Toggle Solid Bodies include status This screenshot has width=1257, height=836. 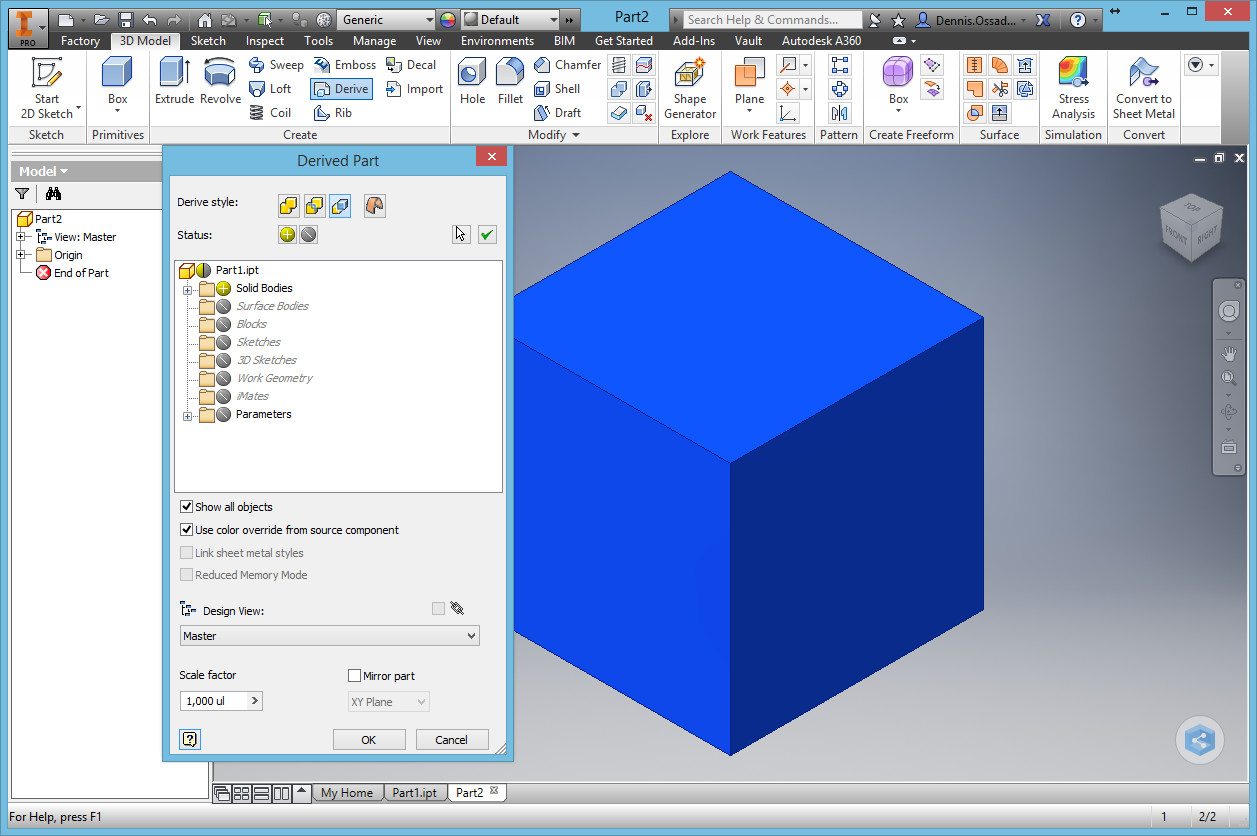(224, 288)
